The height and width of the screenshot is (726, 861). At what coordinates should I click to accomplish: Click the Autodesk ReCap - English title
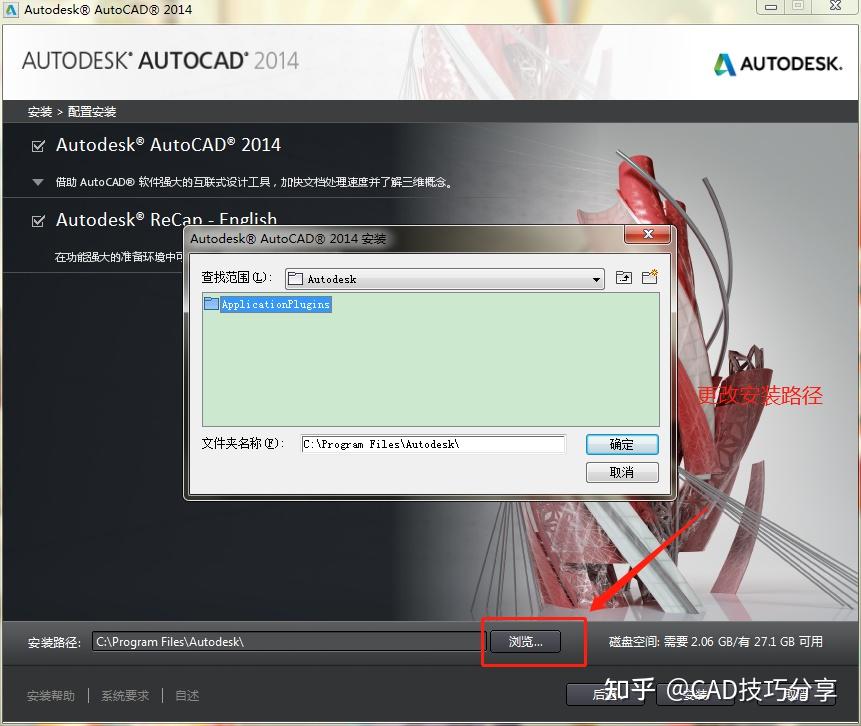166,219
